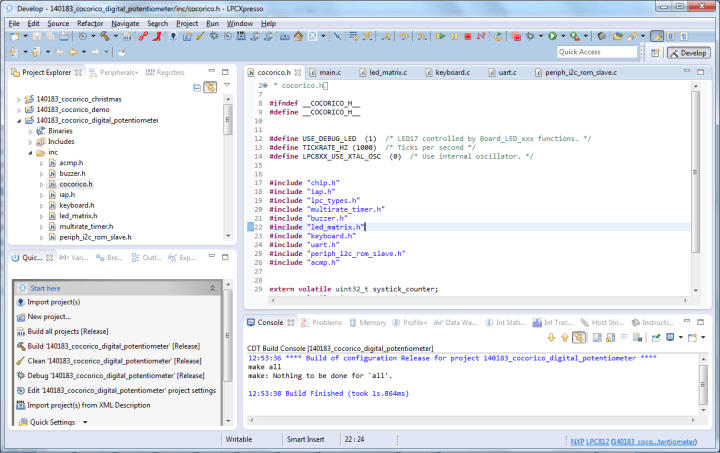The width and height of the screenshot is (720, 453).
Task: Click the Pin Console icon
Action: pyautogui.click(x=656, y=338)
